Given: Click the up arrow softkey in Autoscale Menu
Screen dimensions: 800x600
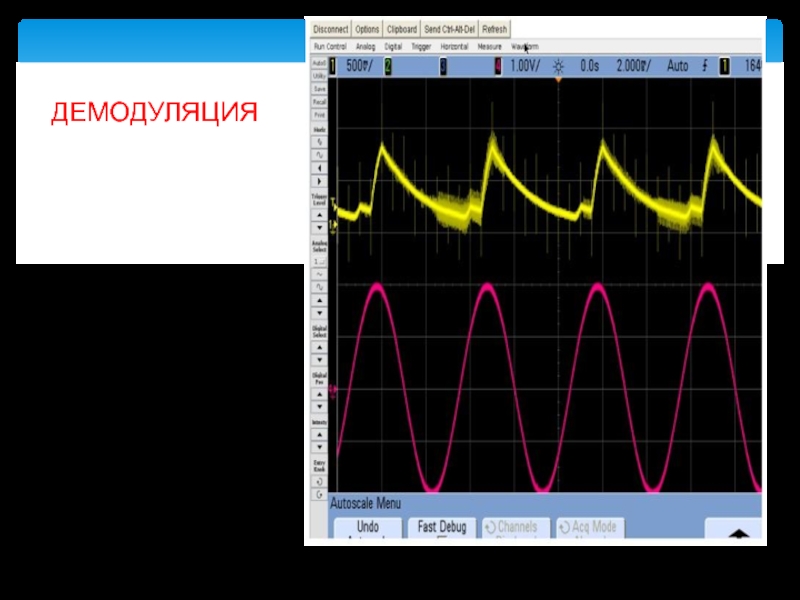Looking at the screenshot, I should pyautogui.click(x=735, y=531).
